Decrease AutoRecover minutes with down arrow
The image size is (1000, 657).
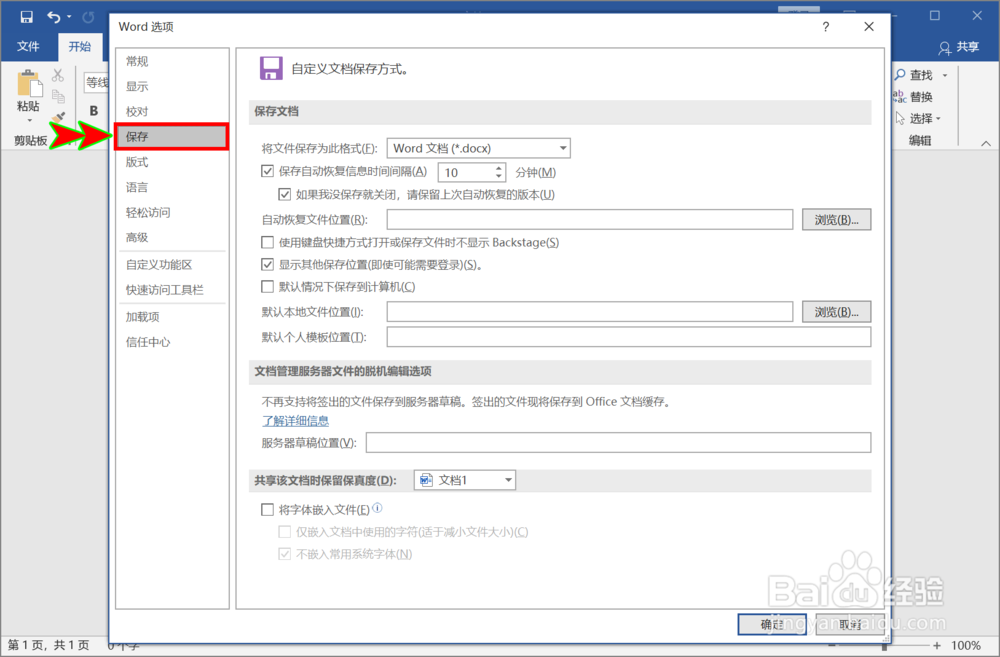coord(499,177)
